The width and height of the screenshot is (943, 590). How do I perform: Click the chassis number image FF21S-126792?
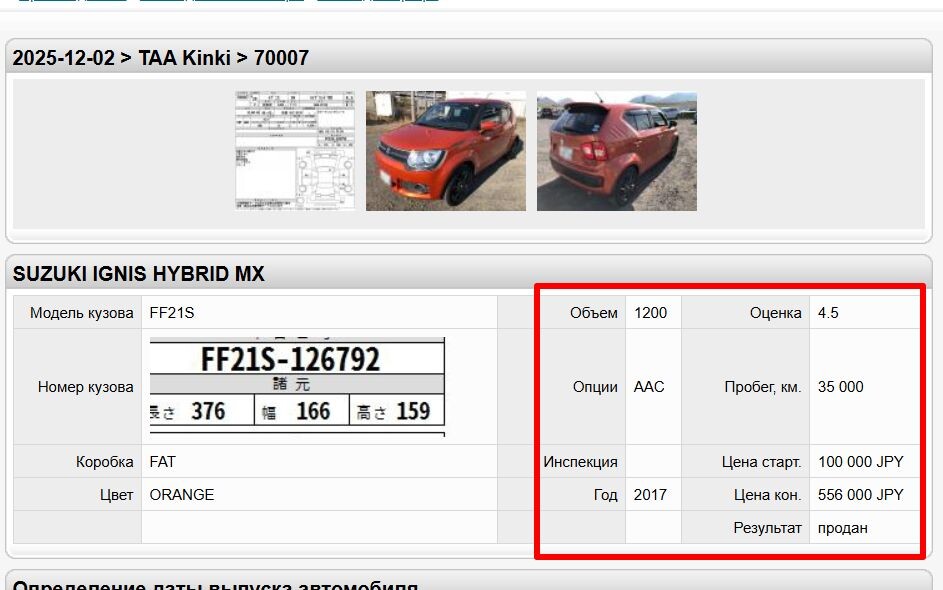click(x=297, y=387)
